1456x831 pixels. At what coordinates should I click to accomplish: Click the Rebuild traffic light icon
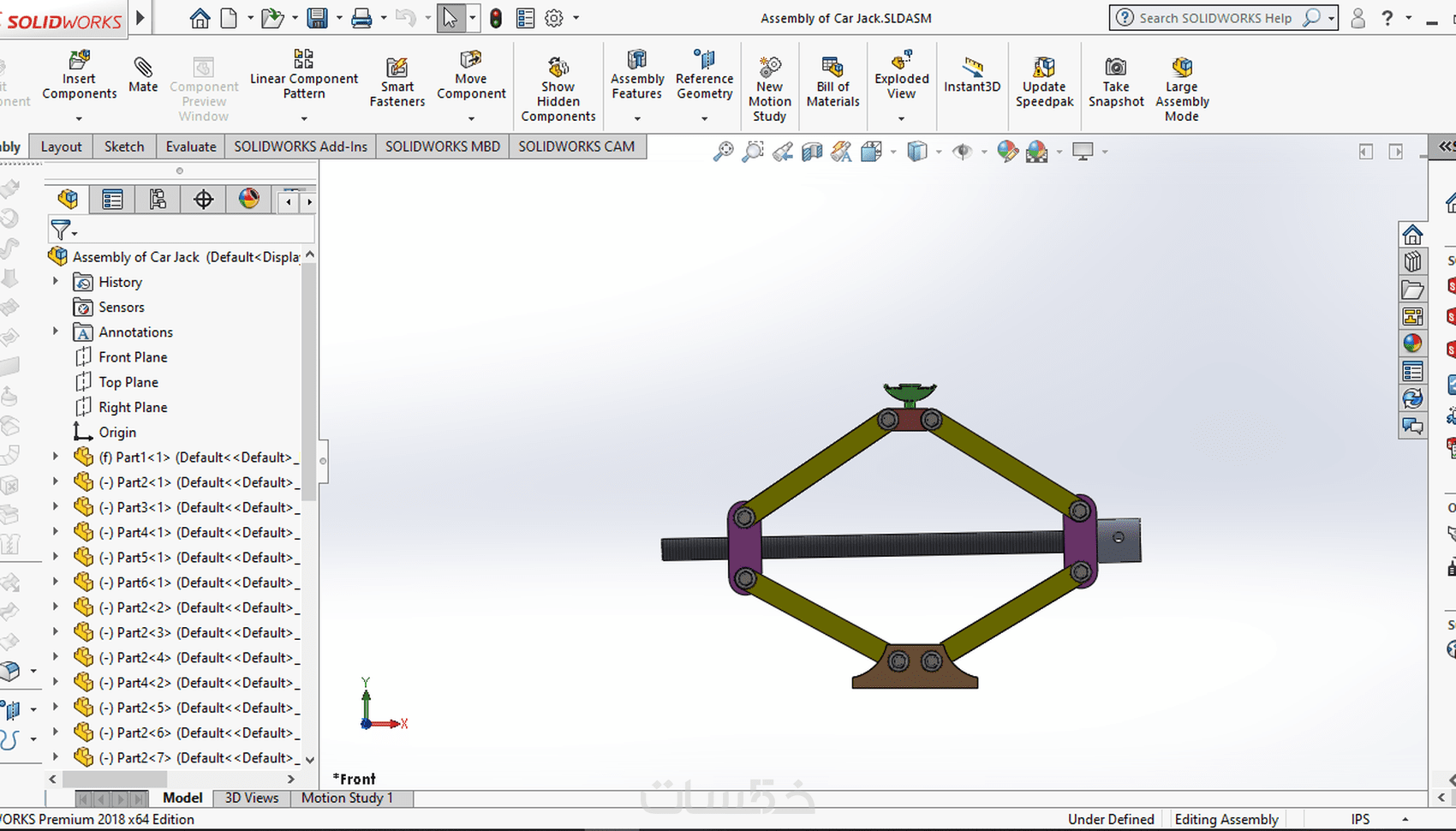point(496,18)
